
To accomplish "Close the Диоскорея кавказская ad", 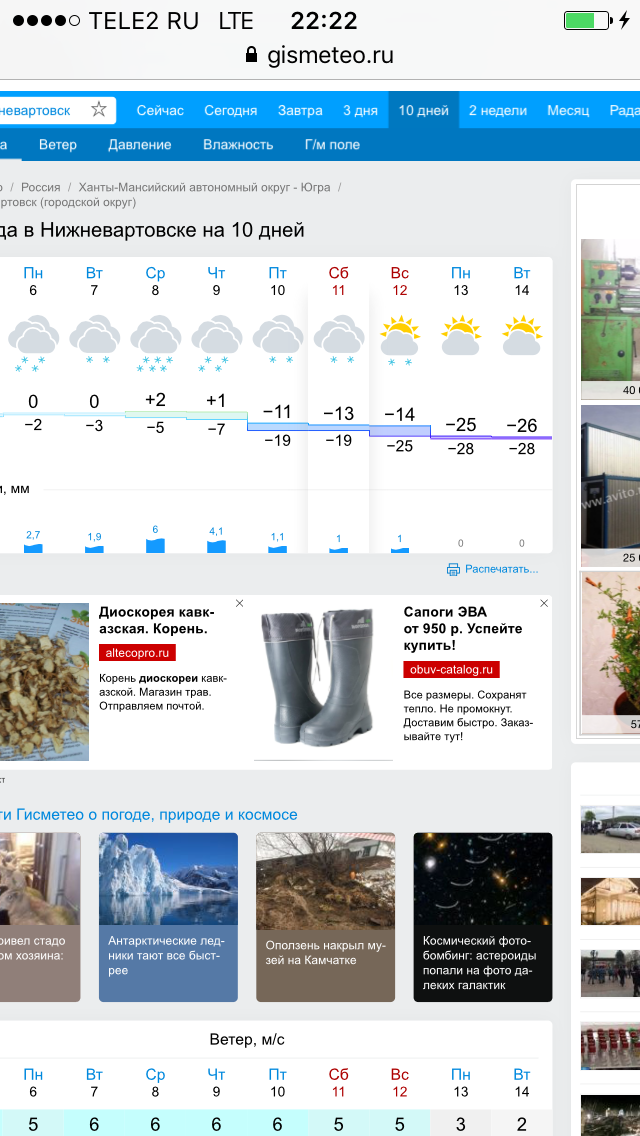I will click(239, 603).
